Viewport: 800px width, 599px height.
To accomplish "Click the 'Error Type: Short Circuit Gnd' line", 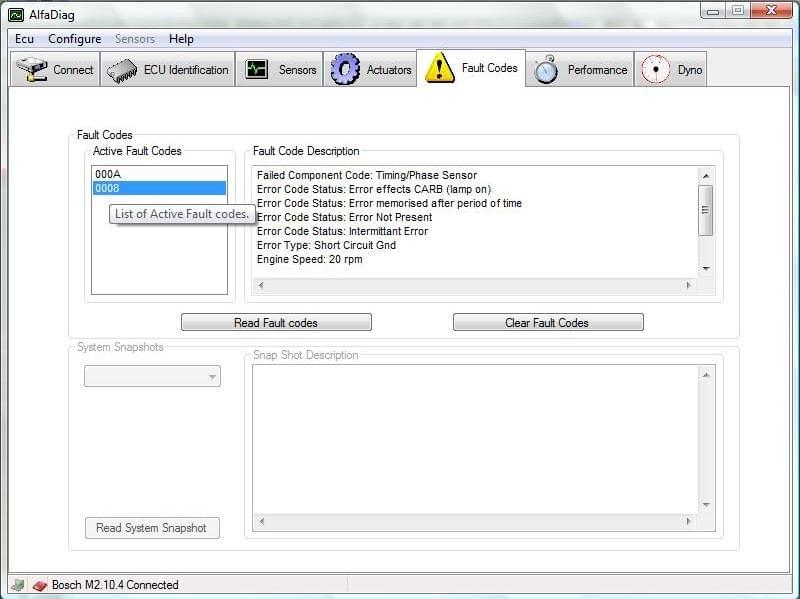I will [326, 245].
